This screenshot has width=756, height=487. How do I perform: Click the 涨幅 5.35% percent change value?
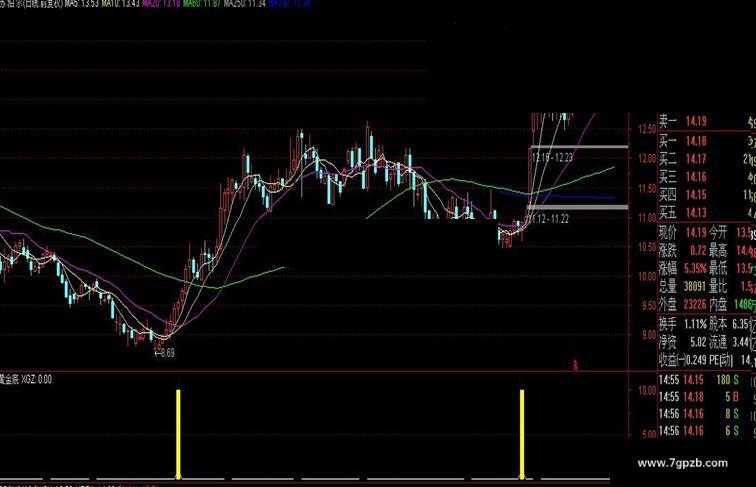695,268
